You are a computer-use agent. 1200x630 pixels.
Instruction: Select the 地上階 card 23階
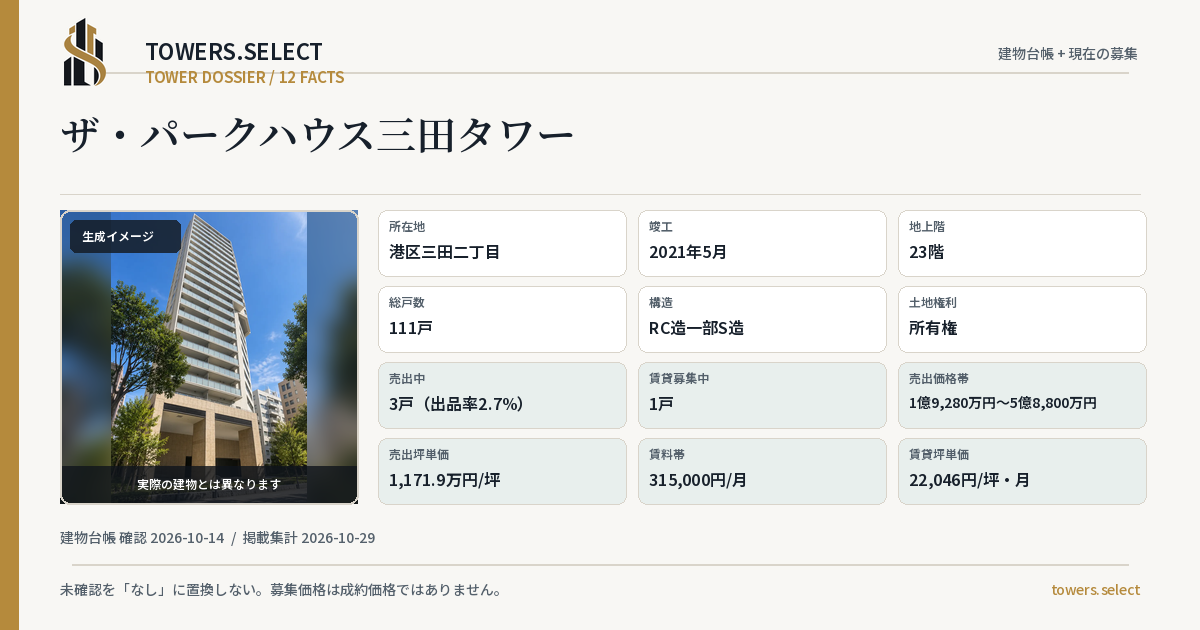[1022, 243]
